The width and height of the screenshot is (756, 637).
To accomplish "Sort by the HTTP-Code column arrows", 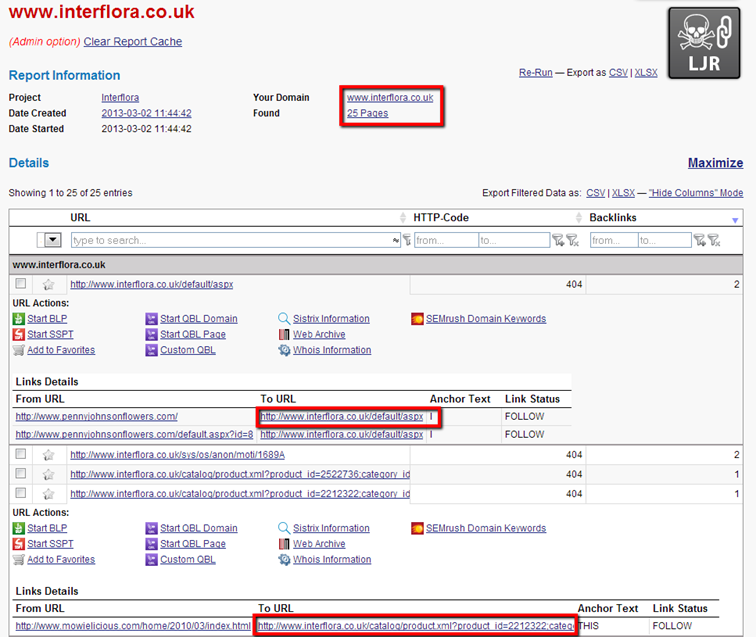I will coord(579,217).
